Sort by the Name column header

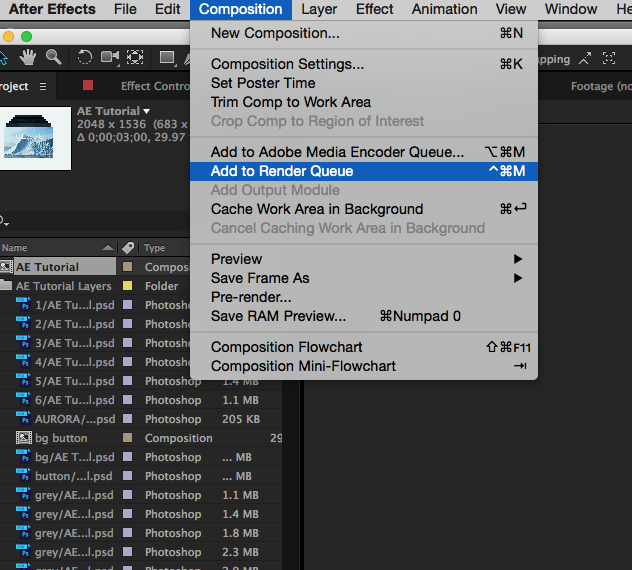click(x=15, y=248)
